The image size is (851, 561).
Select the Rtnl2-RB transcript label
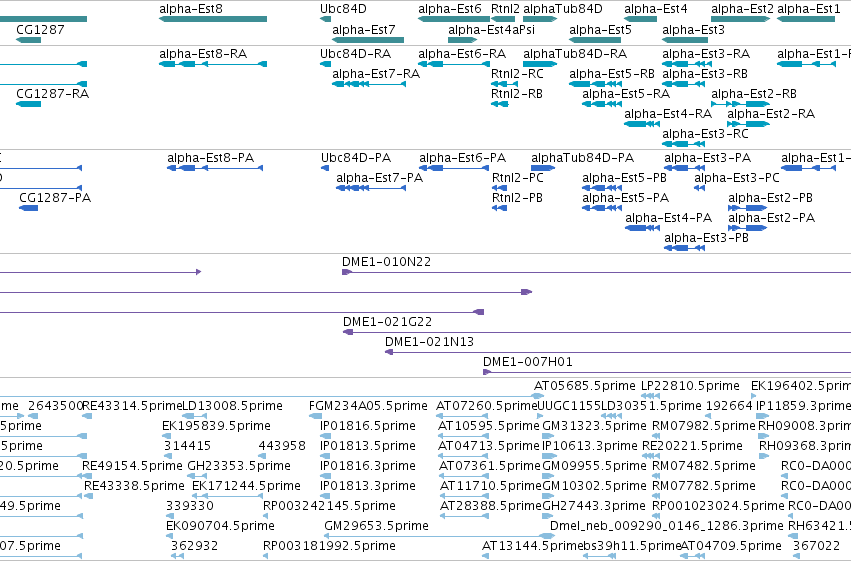pos(517,94)
